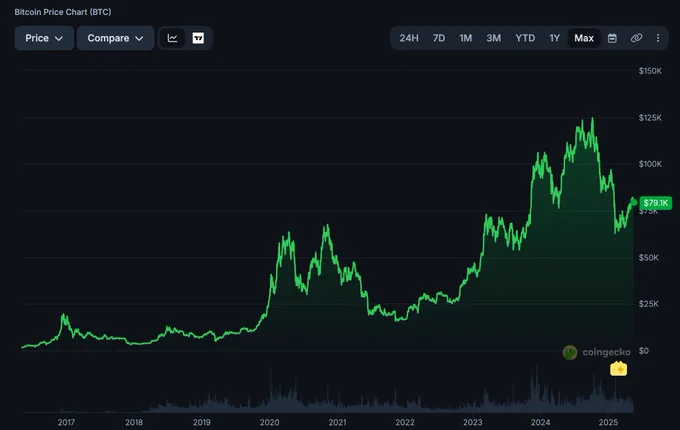The image size is (680, 430).
Task: Switch to line chart view icon
Action: pyautogui.click(x=173, y=38)
